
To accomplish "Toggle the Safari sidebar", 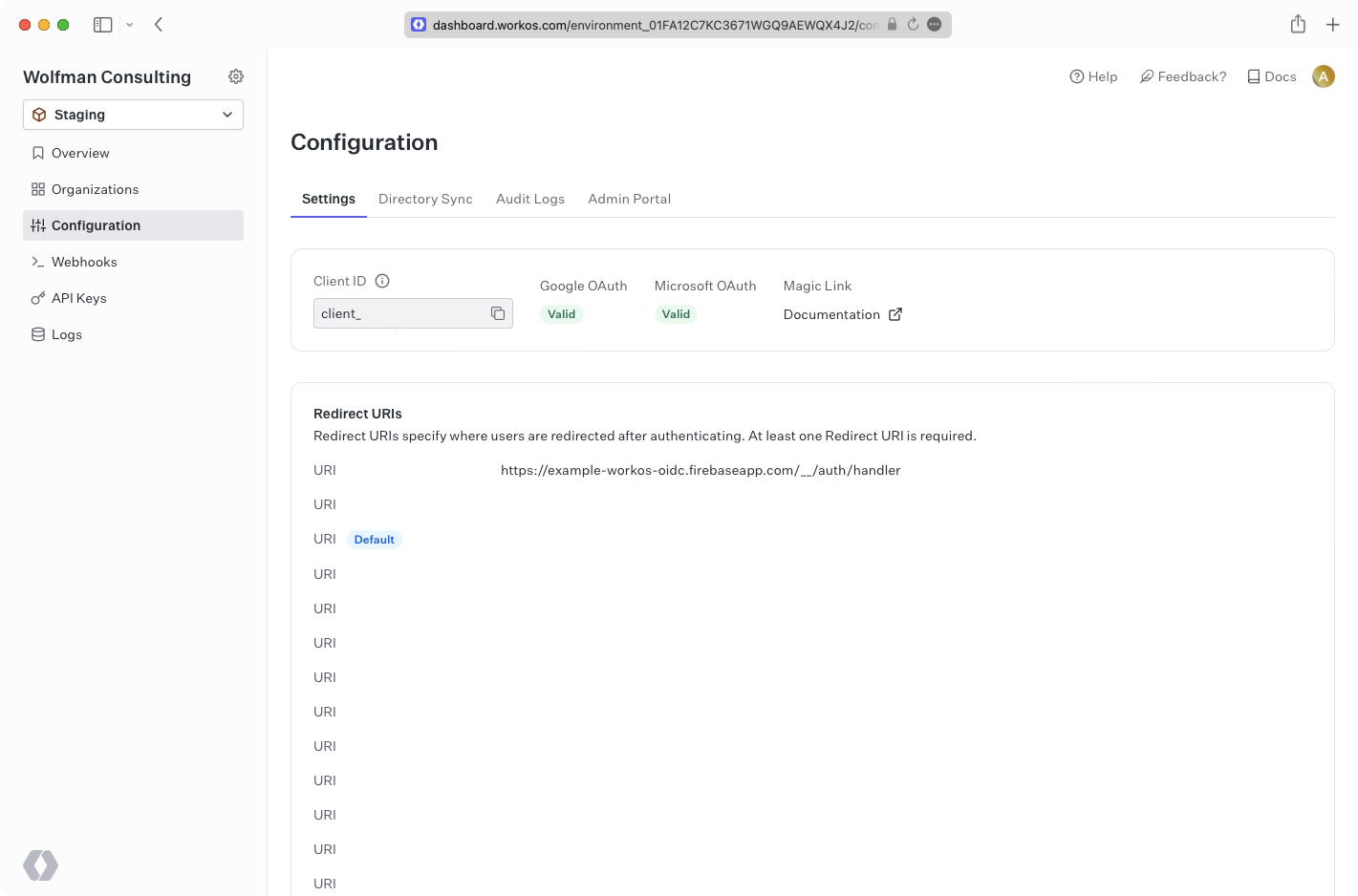I will (102, 25).
